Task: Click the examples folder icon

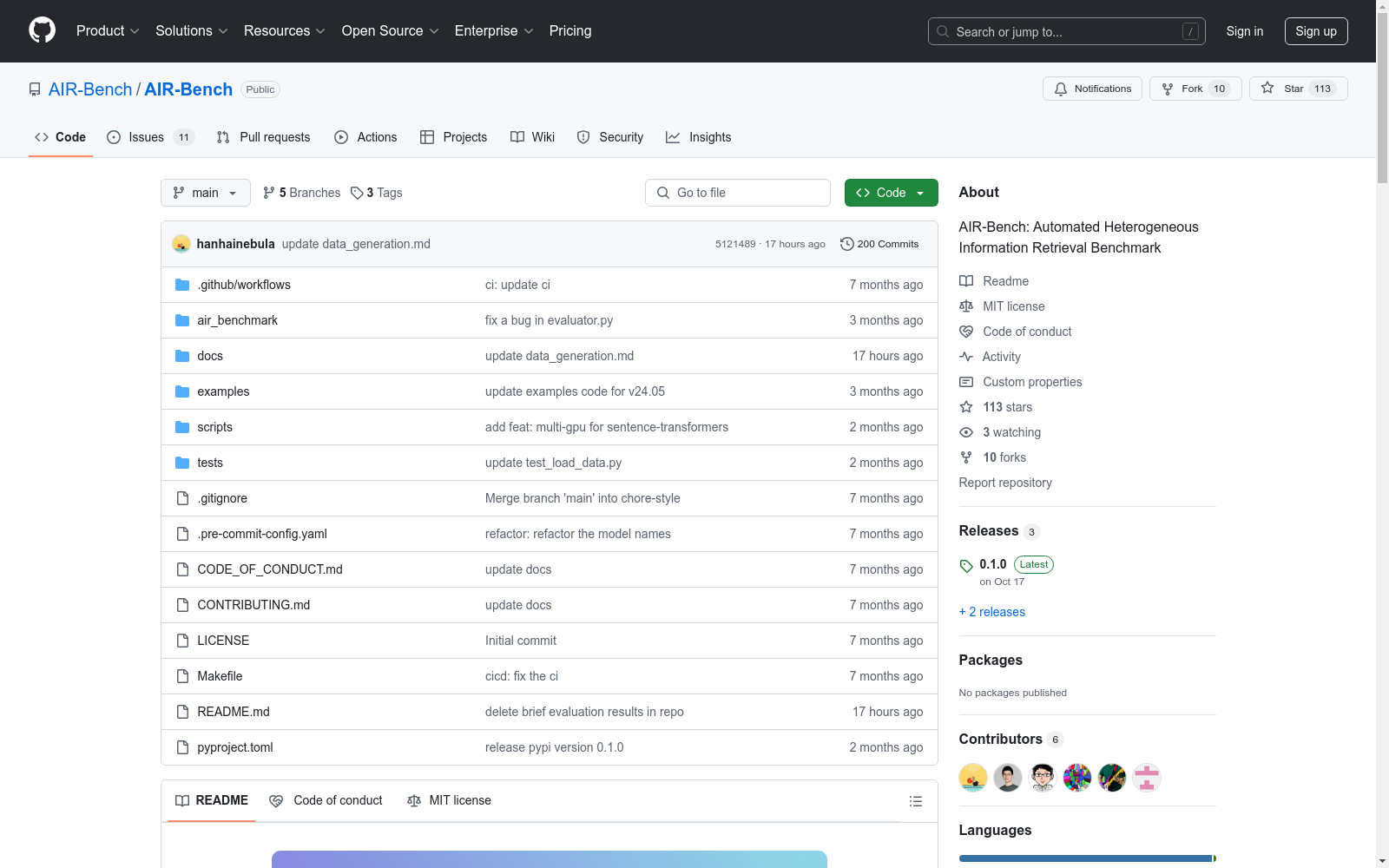Action: pos(182,391)
